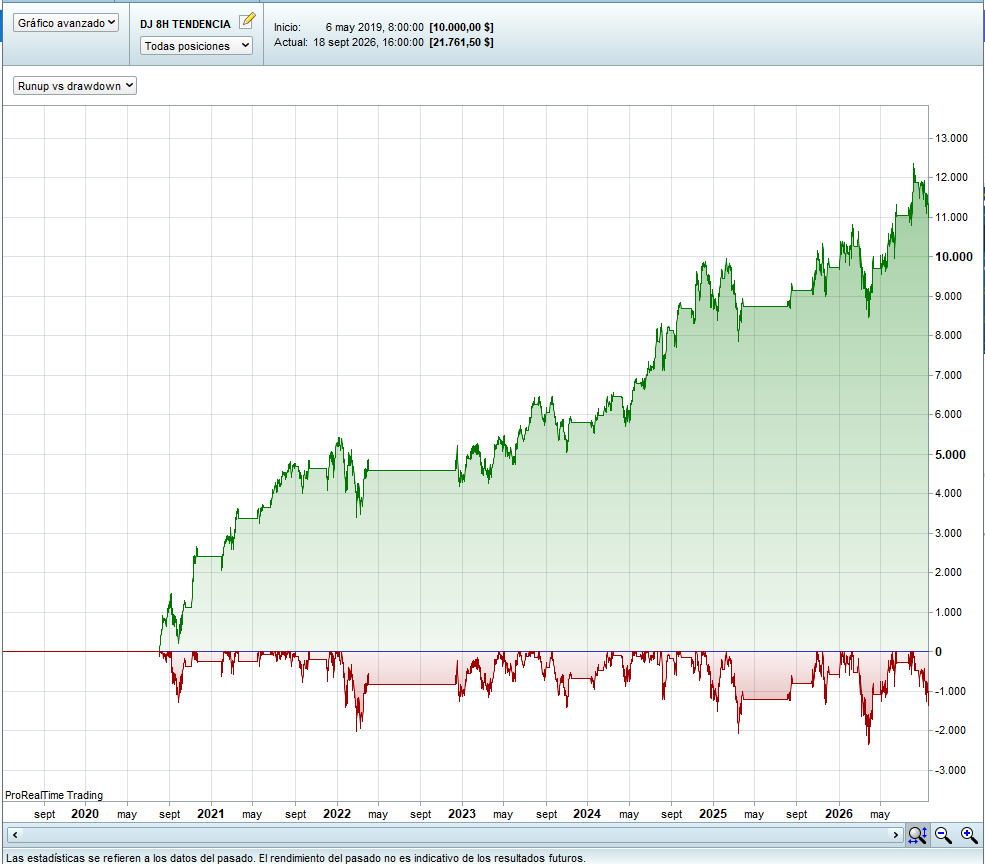Click the DJ 8H TENDENCIA strategy title
The height and width of the screenshot is (864, 985).
click(x=185, y=24)
